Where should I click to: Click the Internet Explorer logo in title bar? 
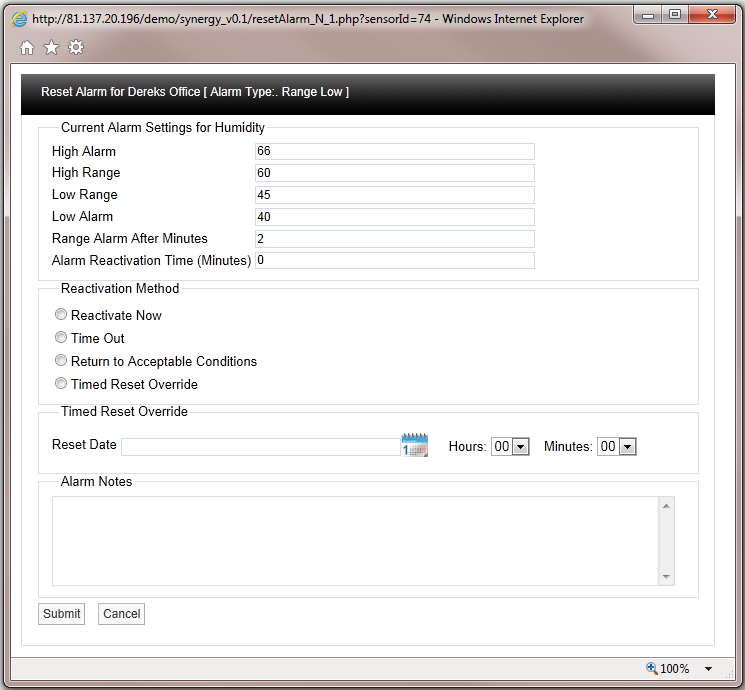[19, 19]
